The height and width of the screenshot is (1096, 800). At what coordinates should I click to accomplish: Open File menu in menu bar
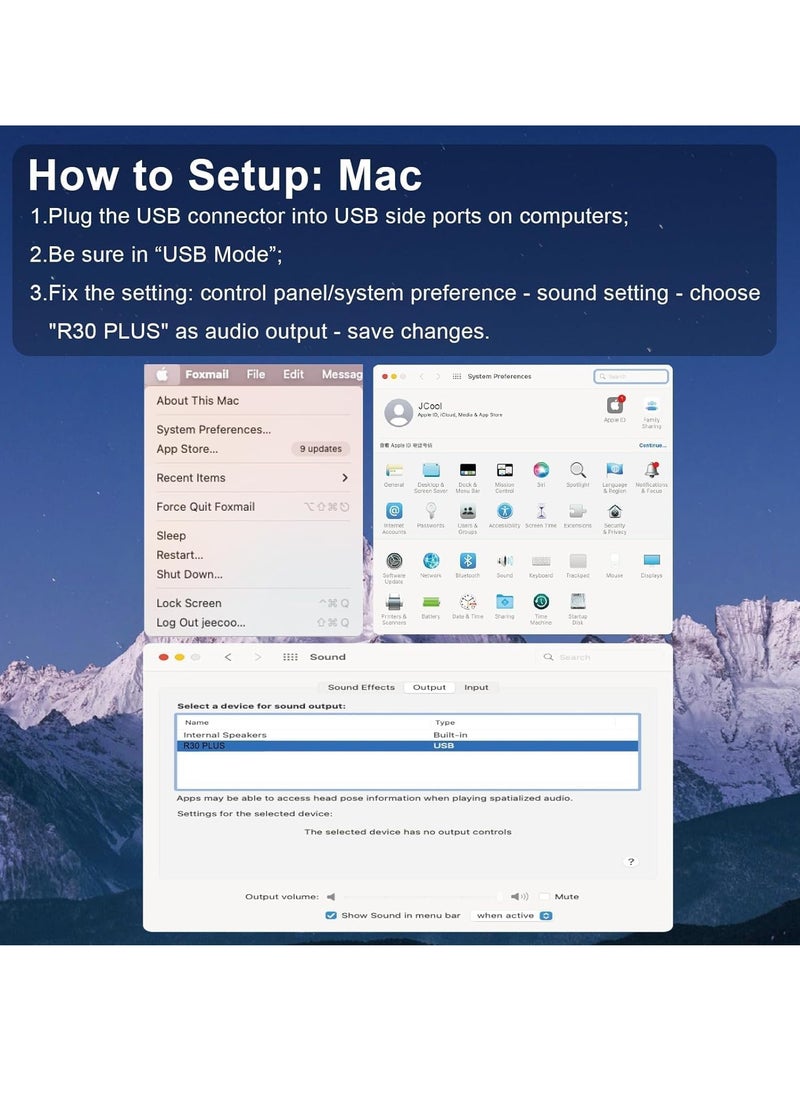click(x=256, y=375)
